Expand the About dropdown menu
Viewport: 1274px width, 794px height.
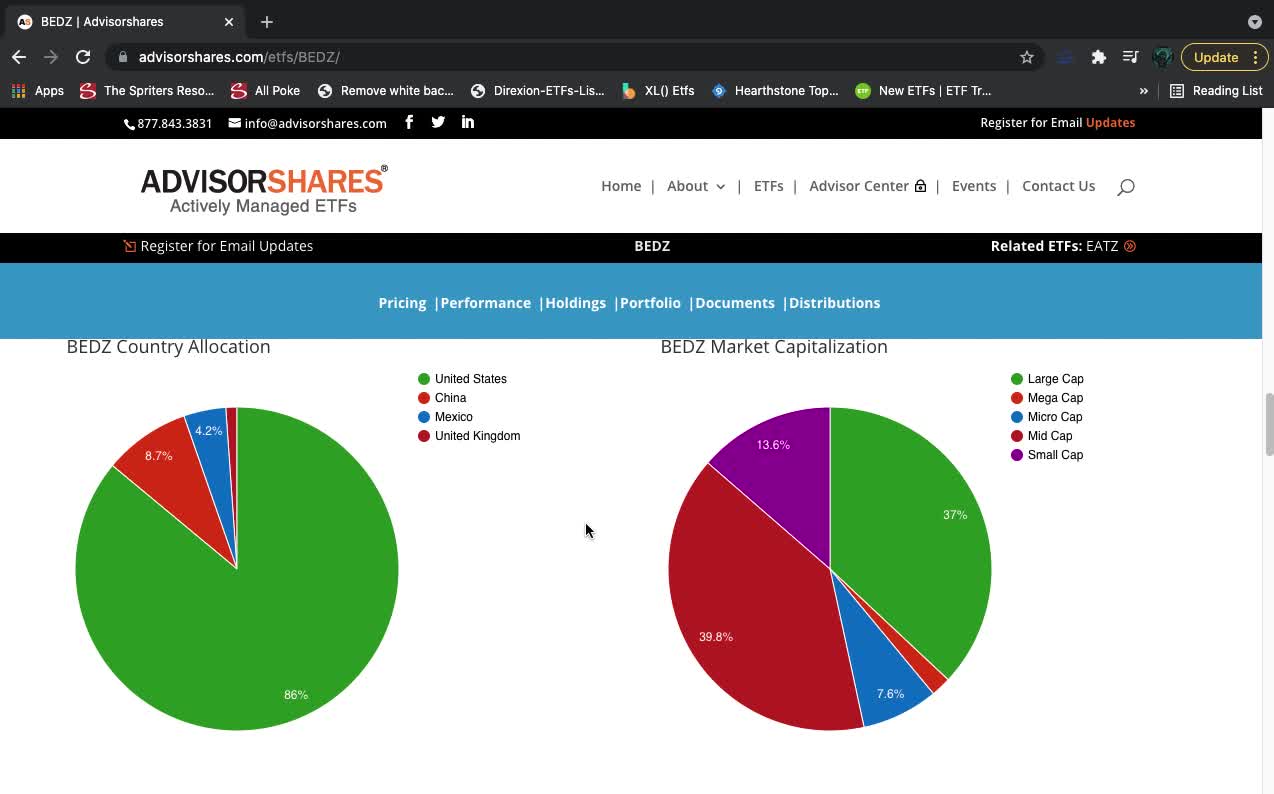[696, 186]
